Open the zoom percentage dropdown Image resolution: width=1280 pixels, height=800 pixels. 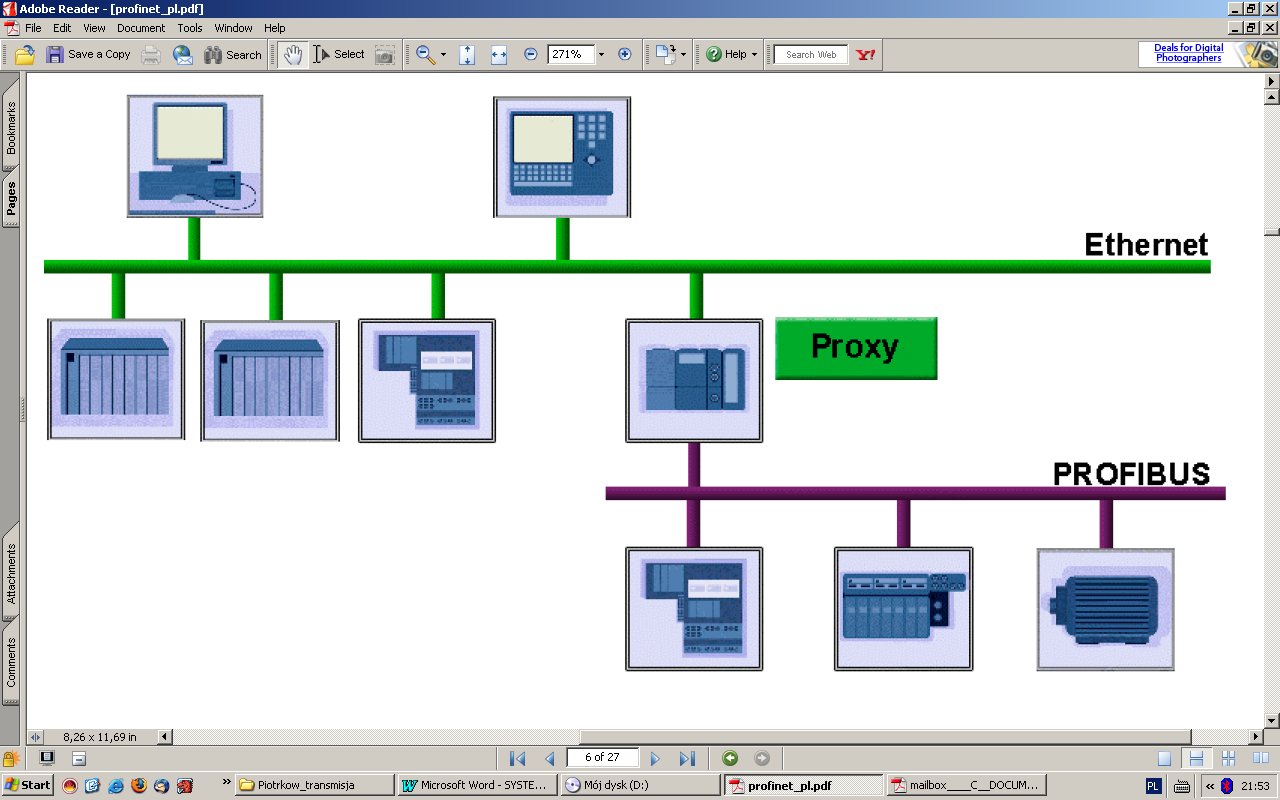click(601, 55)
